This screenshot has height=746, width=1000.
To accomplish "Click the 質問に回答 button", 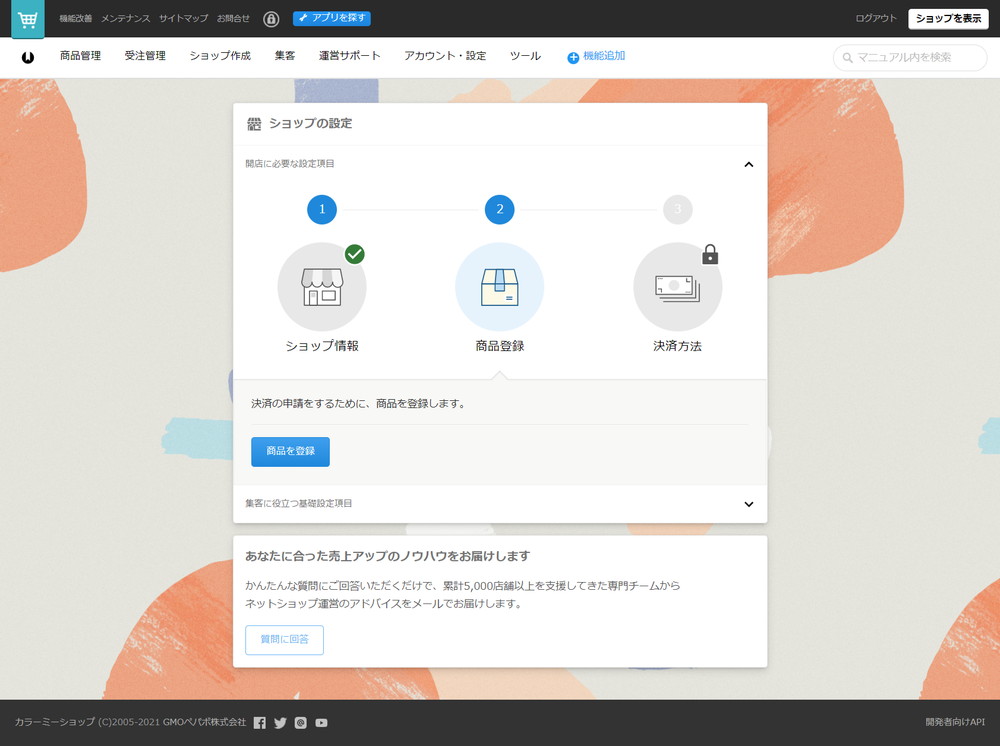I will click(284, 640).
